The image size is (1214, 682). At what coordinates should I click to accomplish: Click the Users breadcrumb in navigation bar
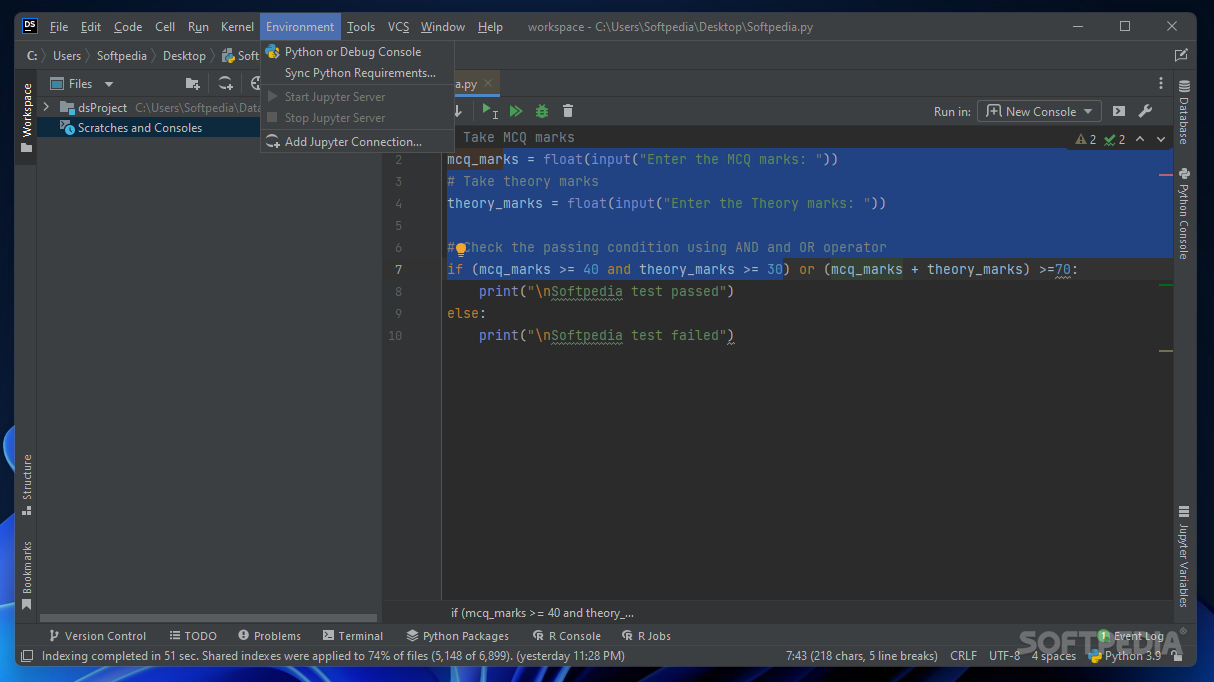pyautogui.click(x=67, y=56)
